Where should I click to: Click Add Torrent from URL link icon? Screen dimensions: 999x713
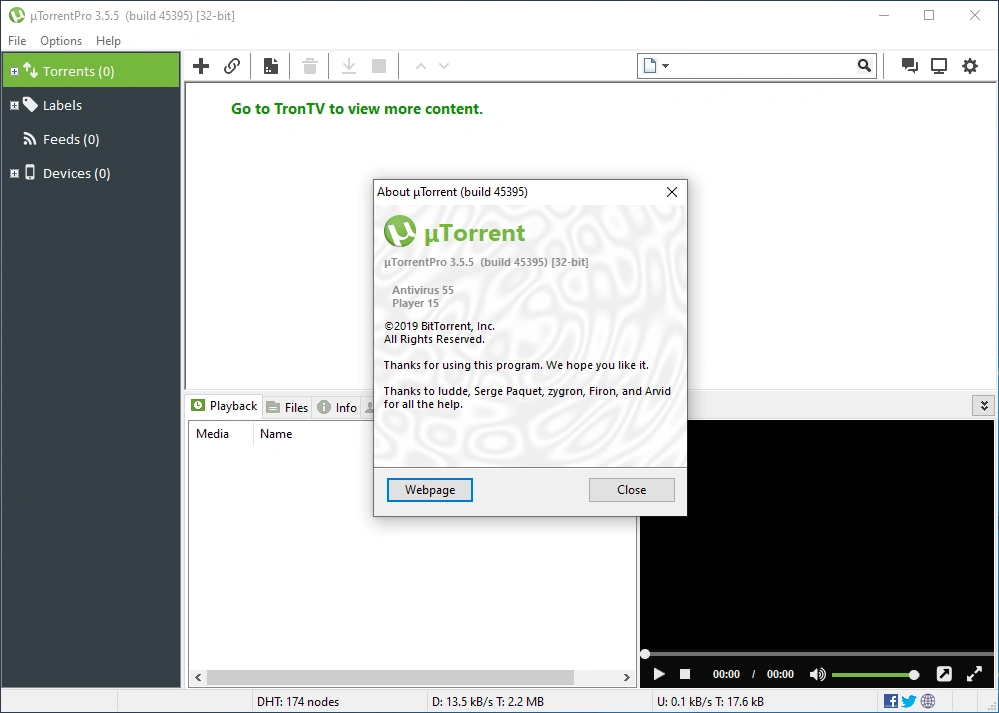coord(232,66)
